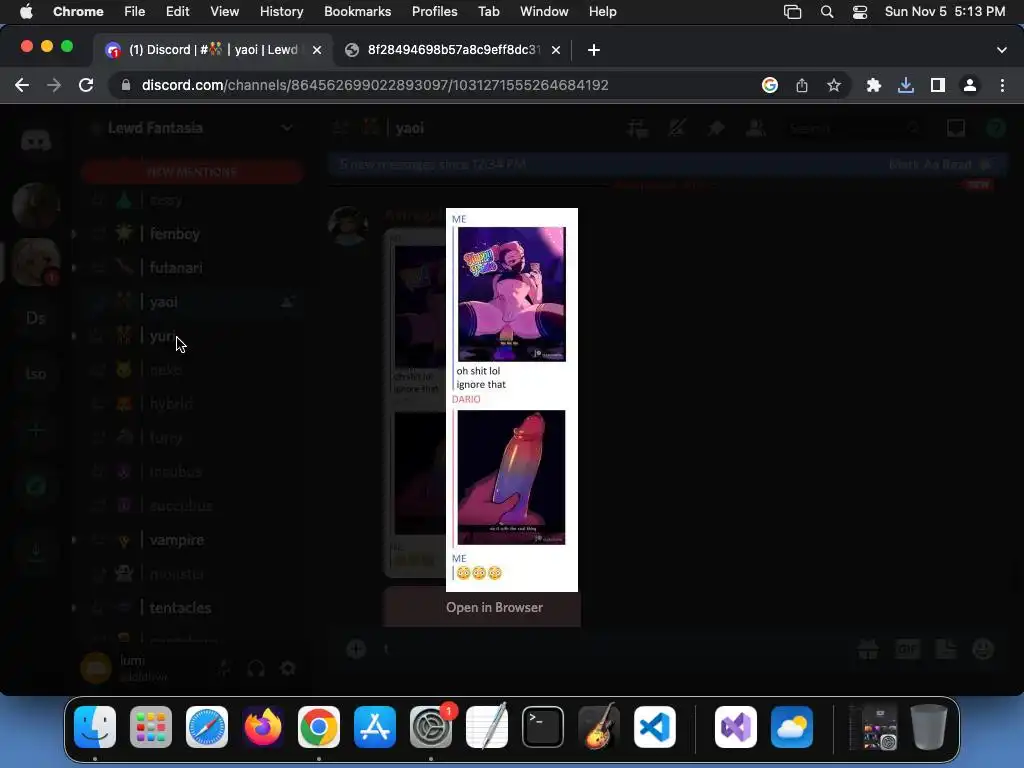This screenshot has height=768, width=1024.
Task: Click Open in Browser under the image
Action: 494,607
